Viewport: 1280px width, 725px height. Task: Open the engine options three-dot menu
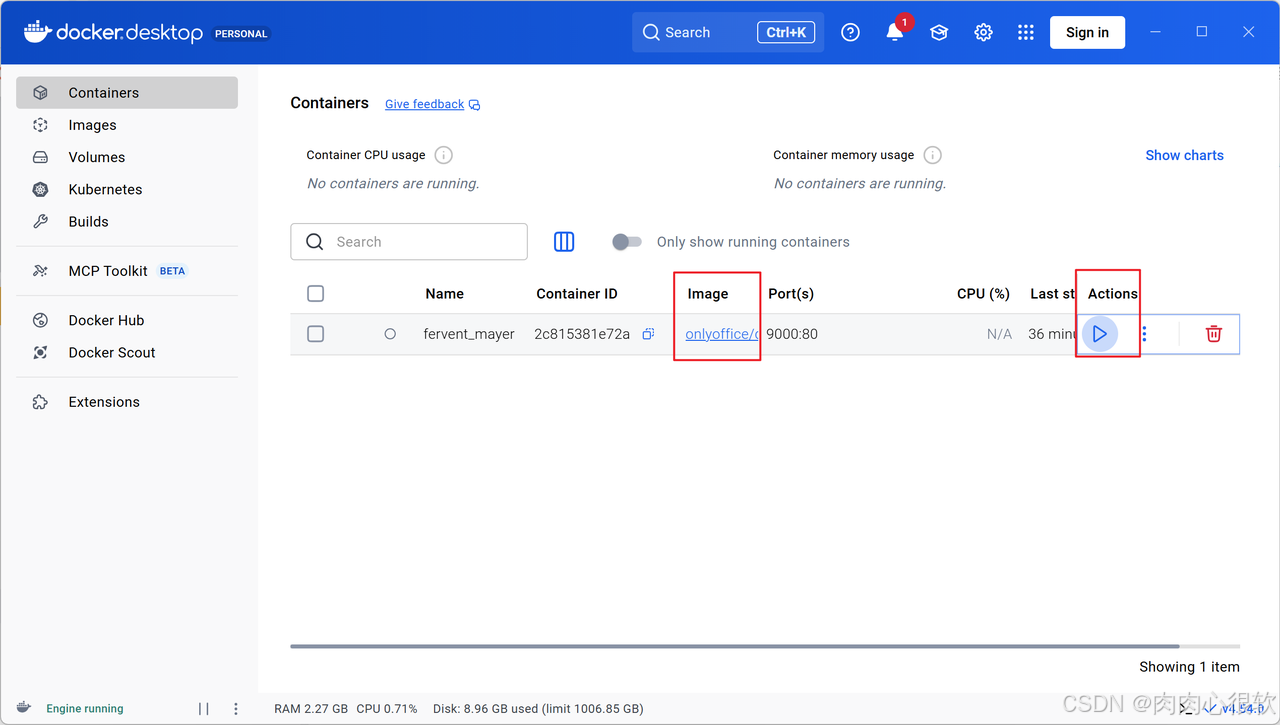click(236, 708)
